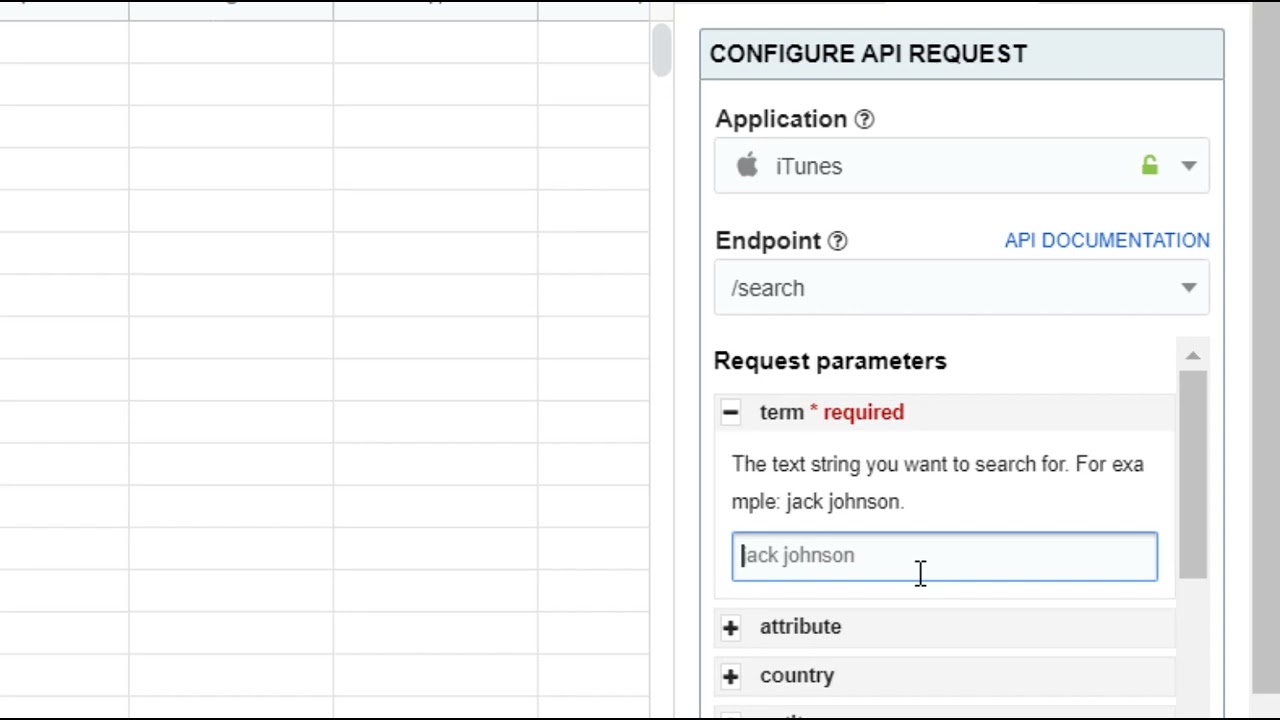Viewport: 1280px width, 720px height.
Task: Click the spreadsheet vertical scrollbar thumb
Action: [x=661, y=49]
